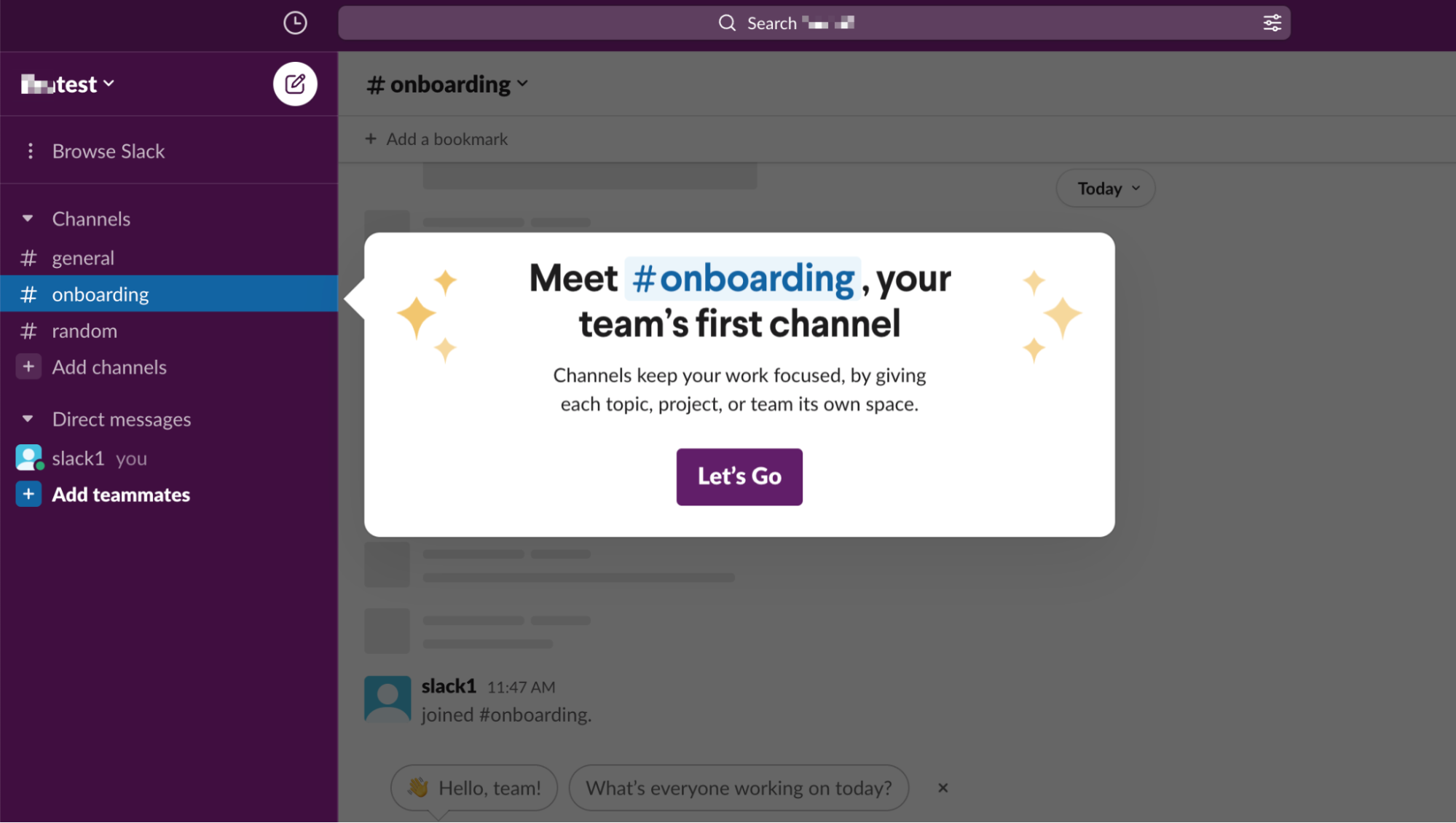Open the workspace menu next to test
The width and height of the screenshot is (1456, 823).
pos(109,83)
